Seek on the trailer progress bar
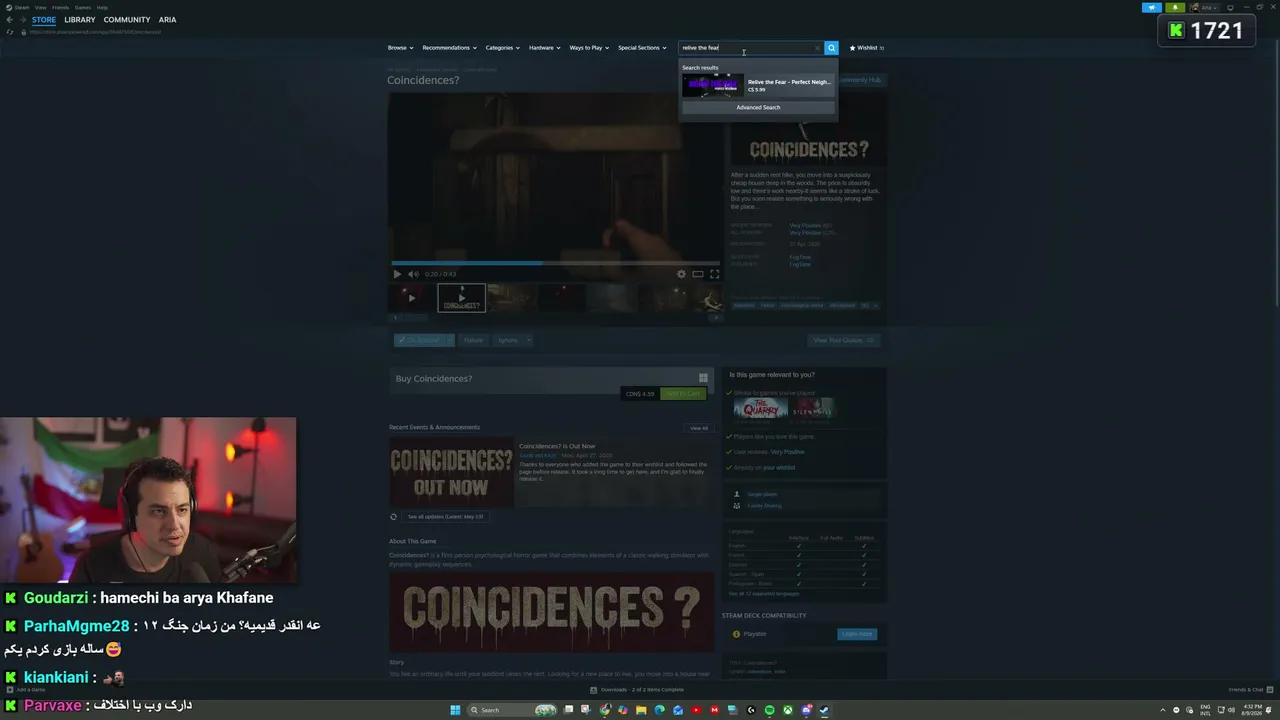This screenshot has height=720, width=1280. pyautogui.click(x=555, y=263)
